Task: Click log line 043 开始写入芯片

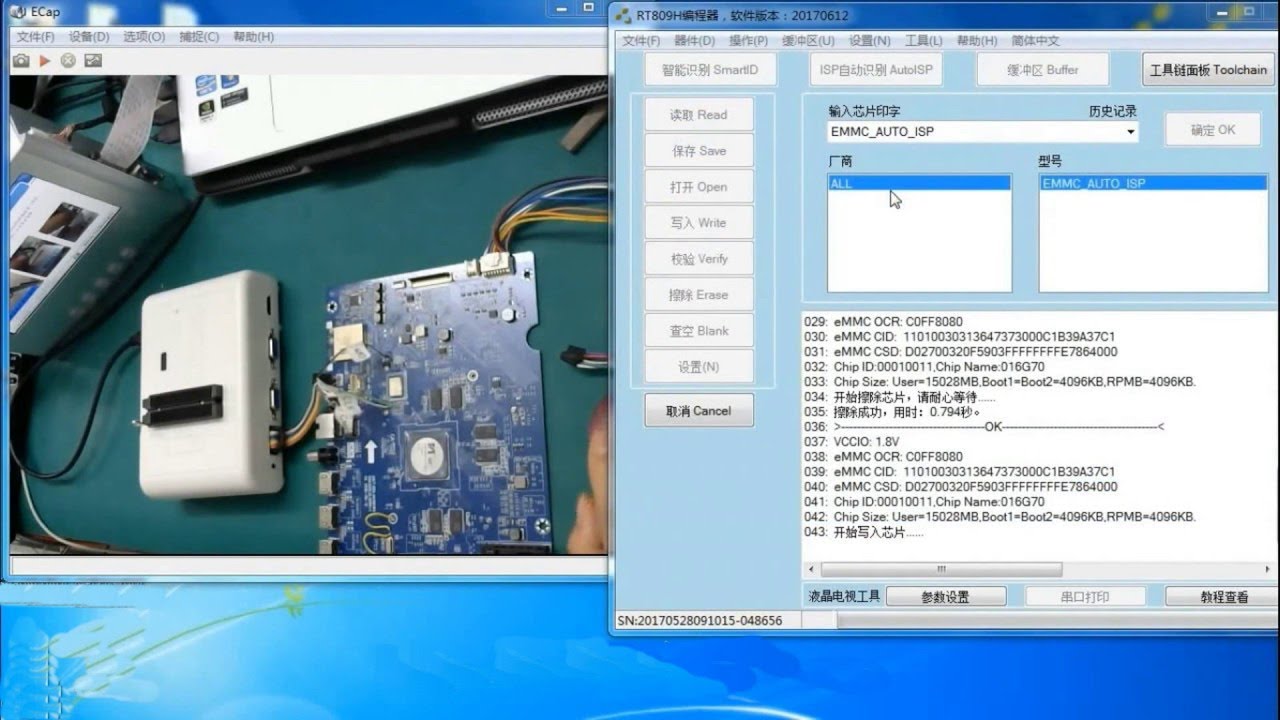Action: tap(864, 533)
